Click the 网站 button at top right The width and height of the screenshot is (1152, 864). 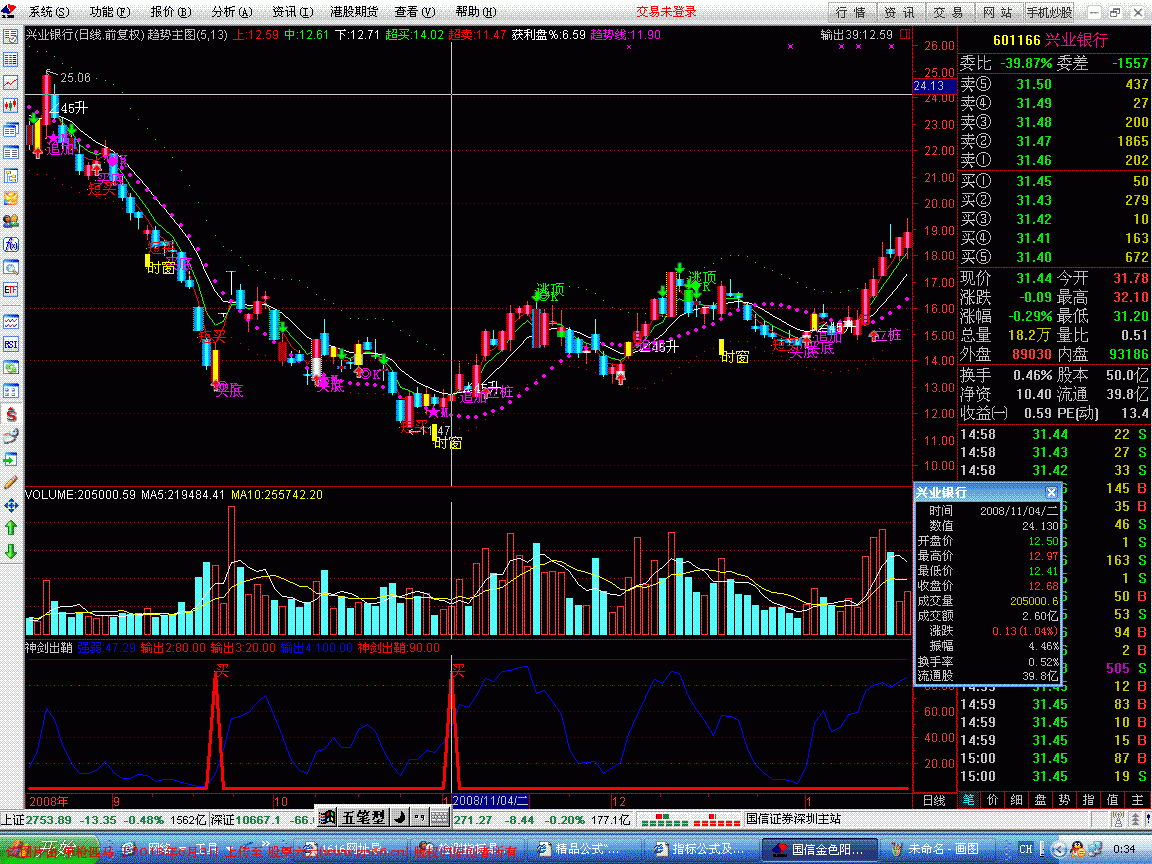[997, 12]
